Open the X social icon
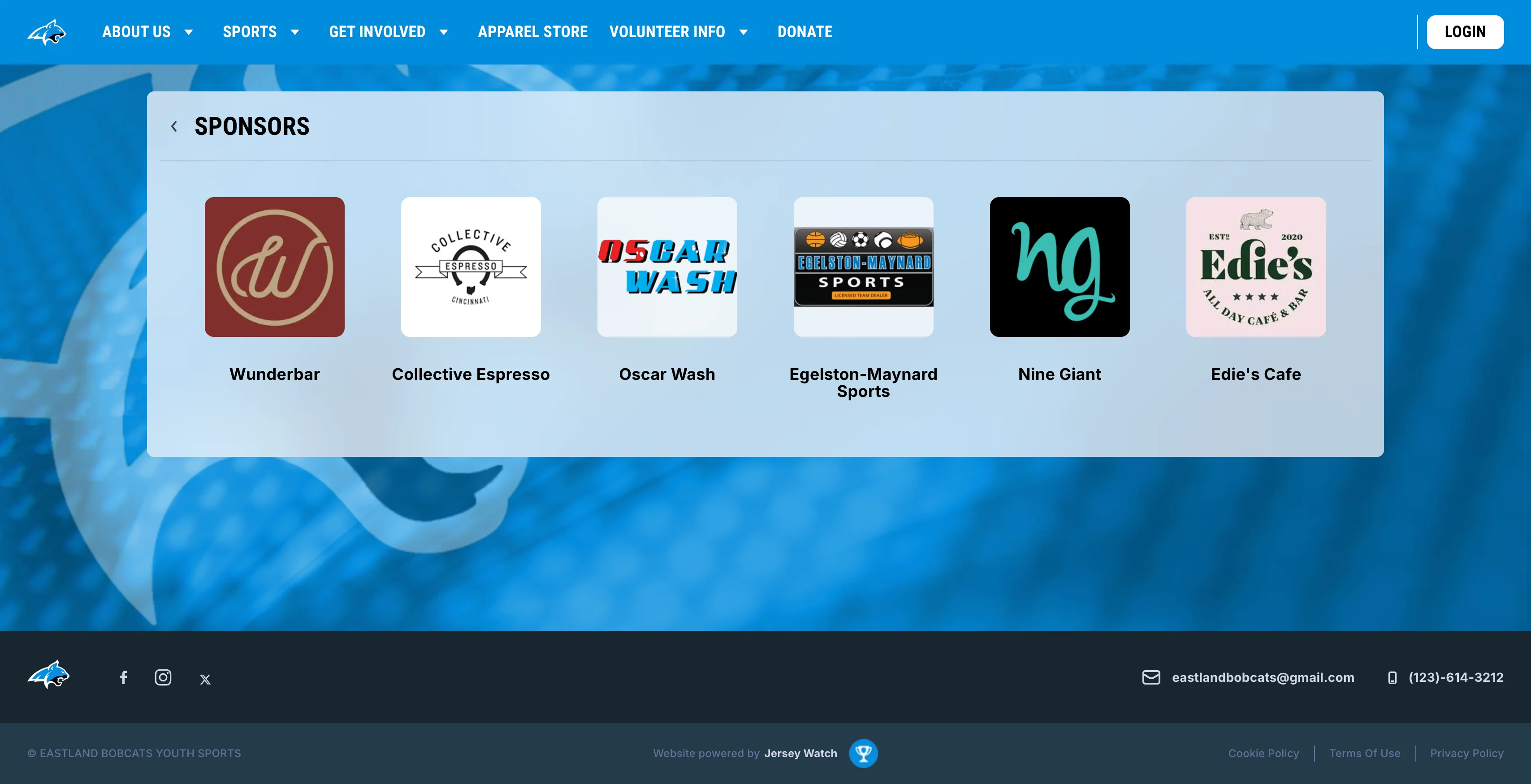The image size is (1531, 784). coord(205,679)
